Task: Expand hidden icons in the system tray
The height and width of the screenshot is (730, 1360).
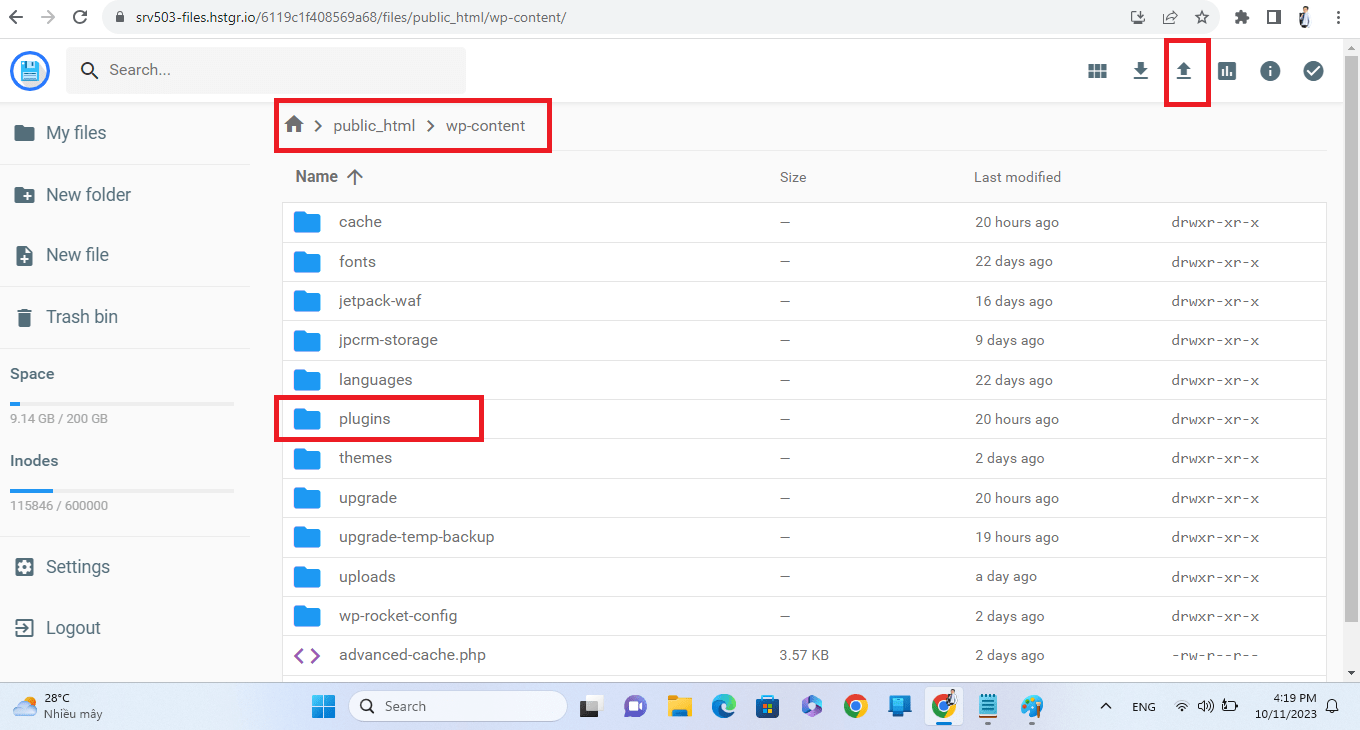Action: coord(1106,706)
